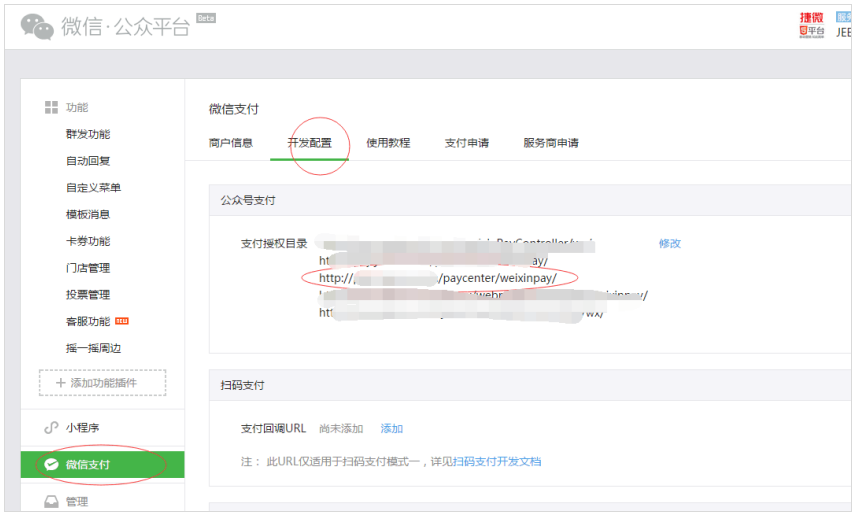The image size is (860, 515).
Task: Click the 捷微 platform logo at top right
Action: click(812, 25)
